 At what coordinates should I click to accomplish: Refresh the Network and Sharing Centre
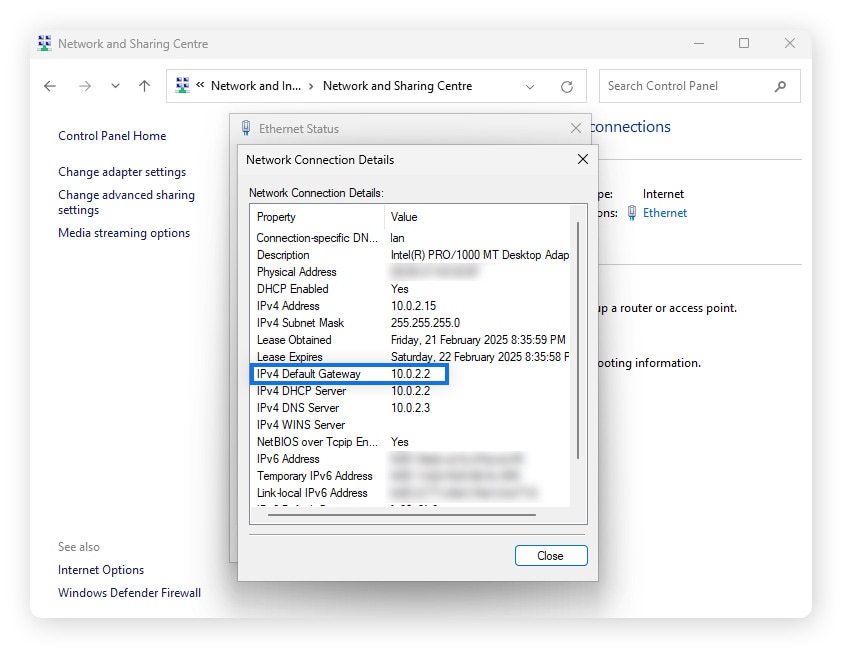pyautogui.click(x=567, y=86)
